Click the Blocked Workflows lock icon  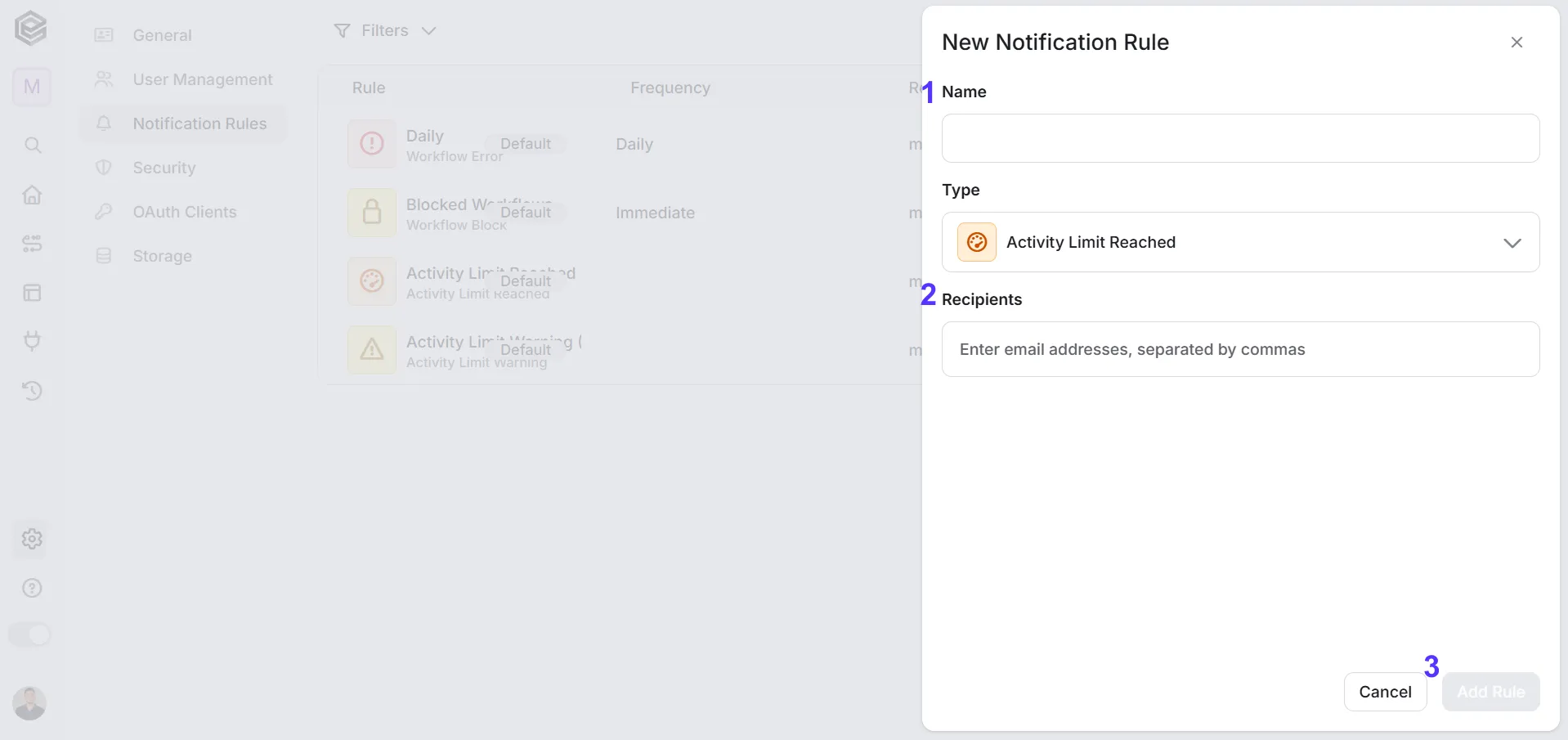click(372, 213)
